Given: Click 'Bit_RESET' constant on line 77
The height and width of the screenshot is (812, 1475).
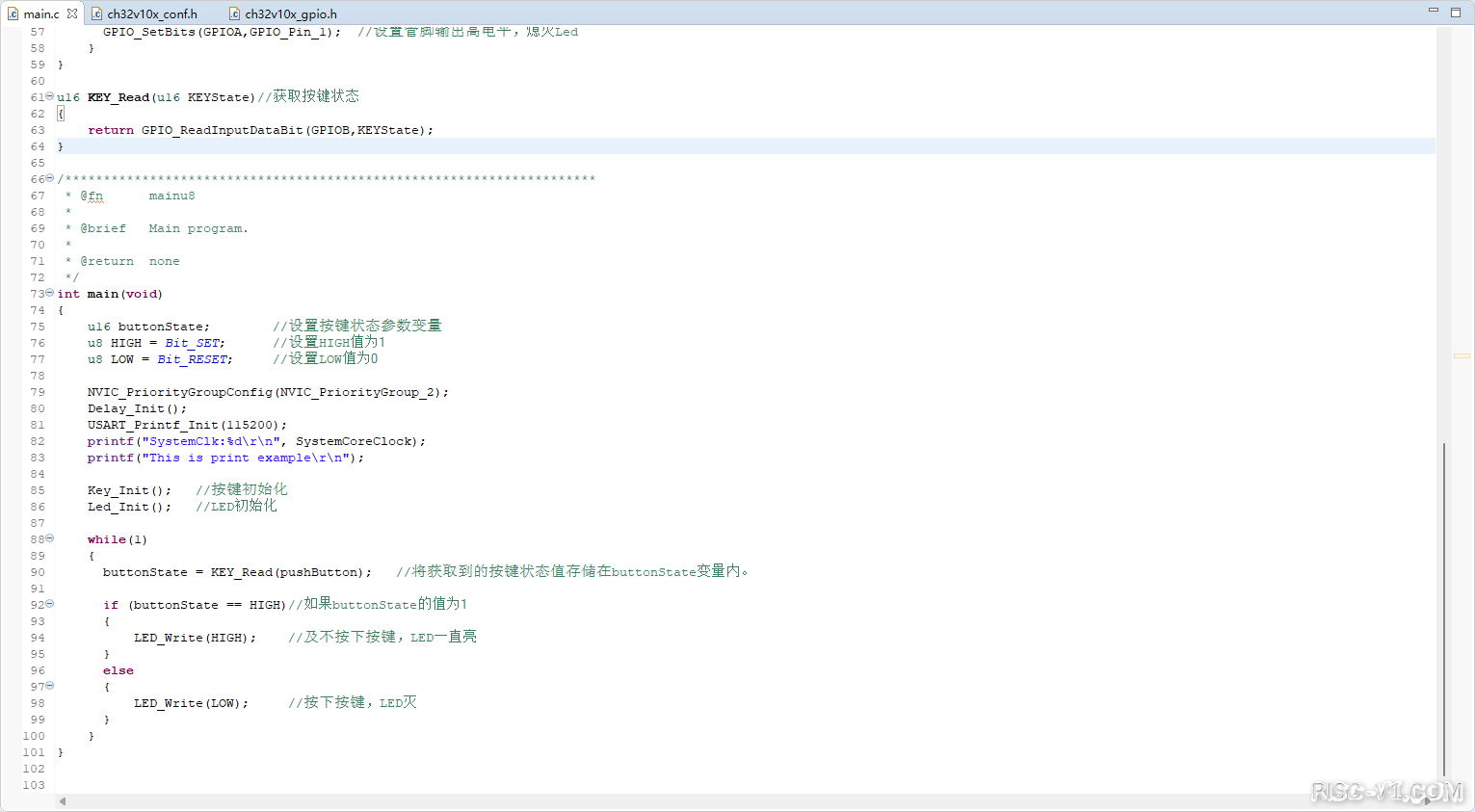Looking at the screenshot, I should coord(193,359).
